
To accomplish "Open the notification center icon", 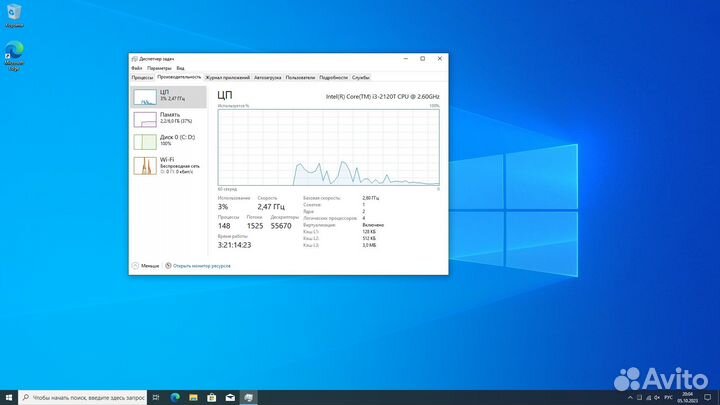I will pyautogui.click(x=708, y=398).
